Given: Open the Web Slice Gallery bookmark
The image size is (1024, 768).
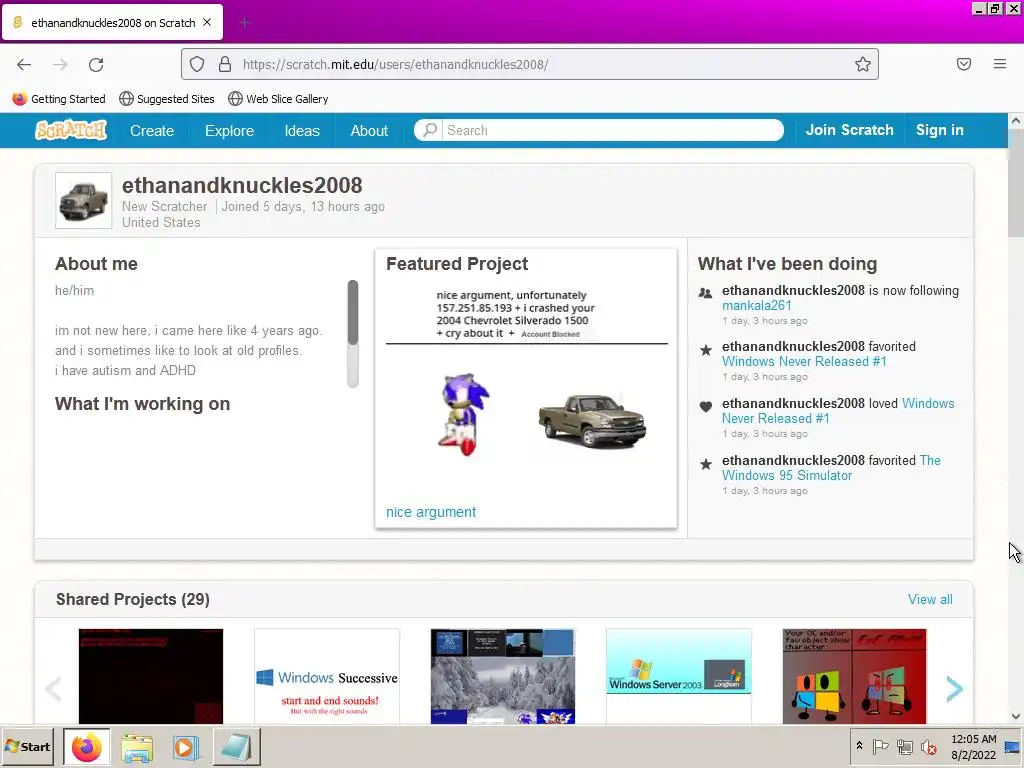Looking at the screenshot, I should coord(278,99).
